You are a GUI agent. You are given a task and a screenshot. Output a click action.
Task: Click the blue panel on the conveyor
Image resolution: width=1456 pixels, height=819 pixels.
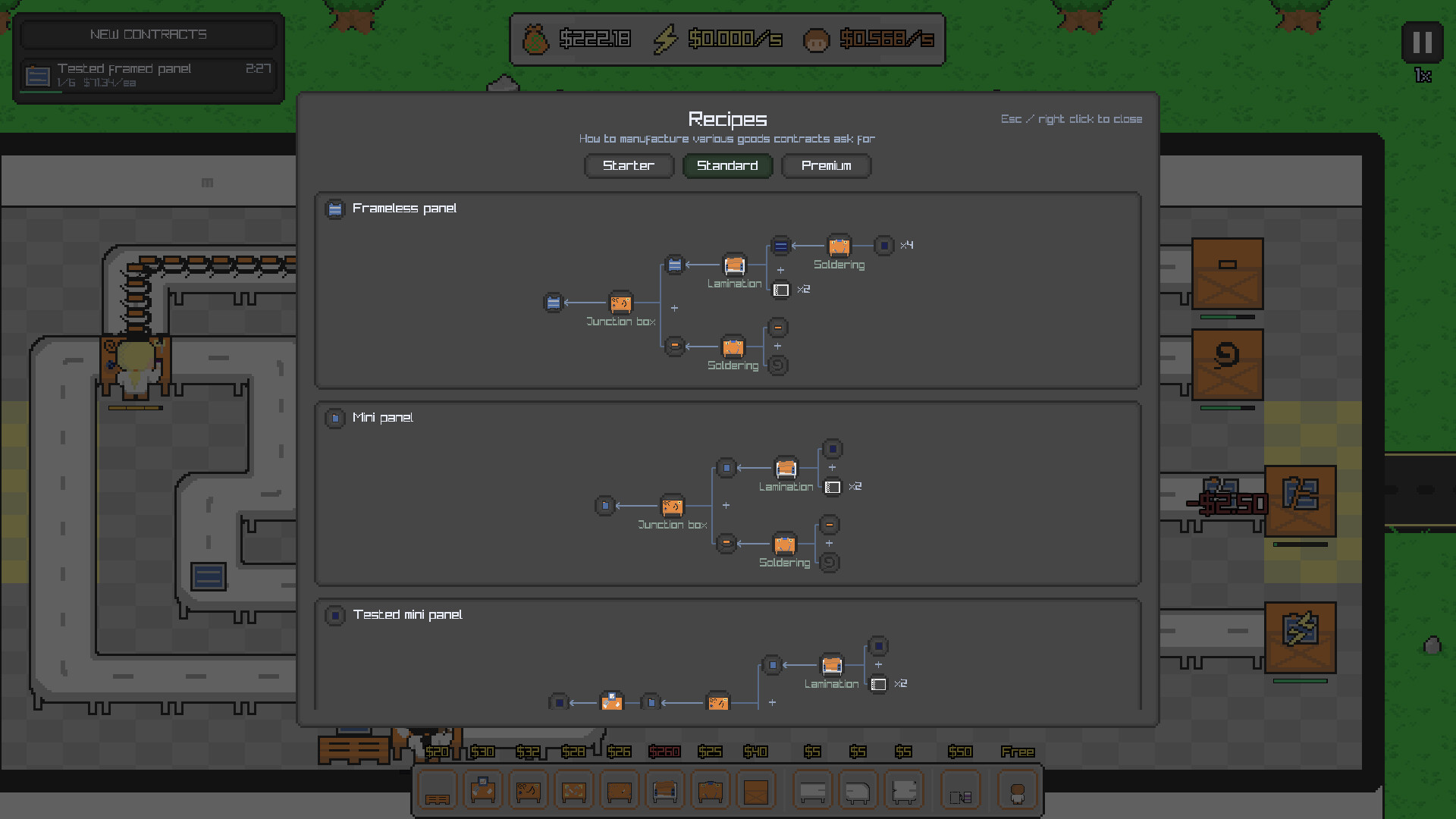[x=208, y=577]
